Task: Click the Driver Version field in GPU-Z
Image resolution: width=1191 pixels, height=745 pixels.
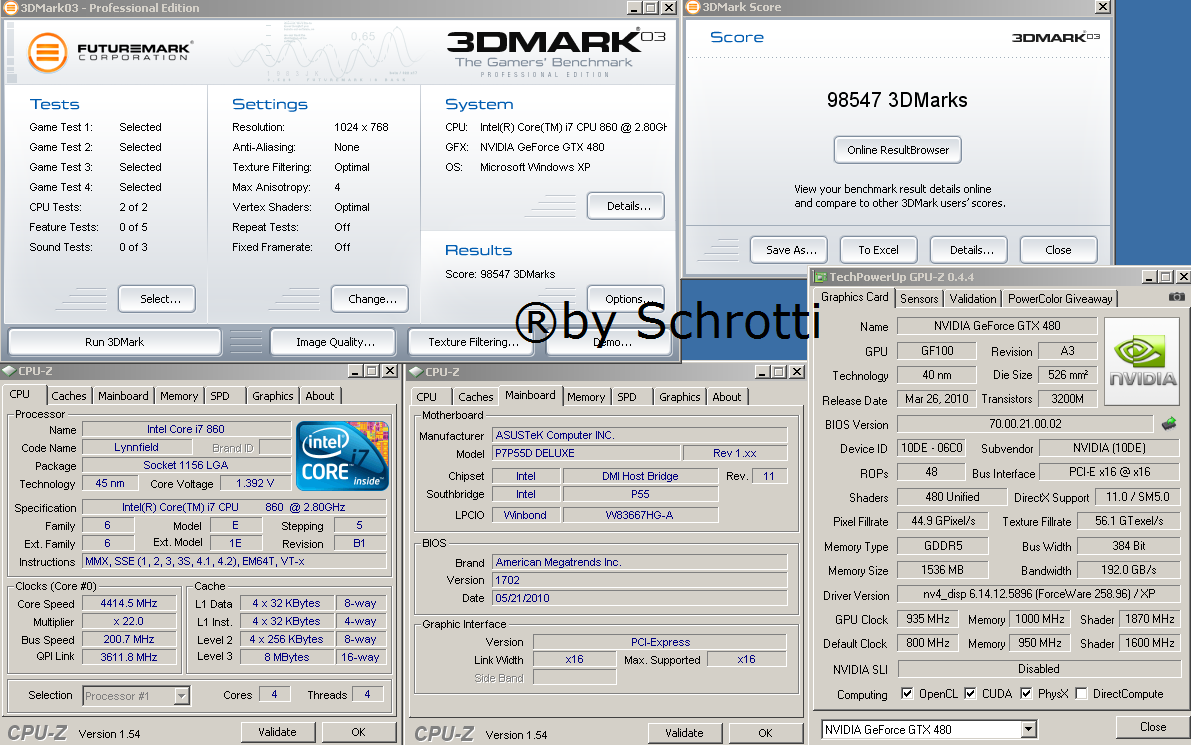Action: click(x=1038, y=594)
